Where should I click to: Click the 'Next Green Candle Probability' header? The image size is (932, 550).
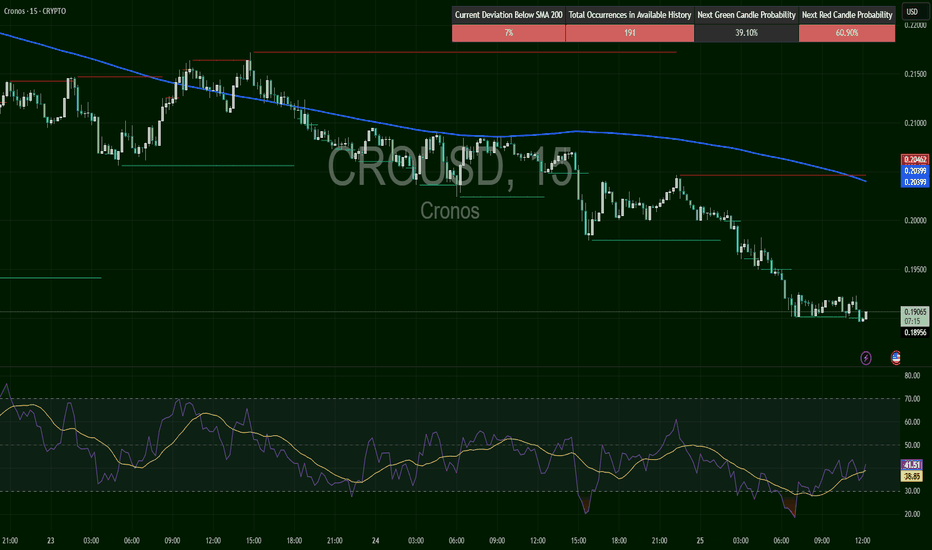coord(746,15)
